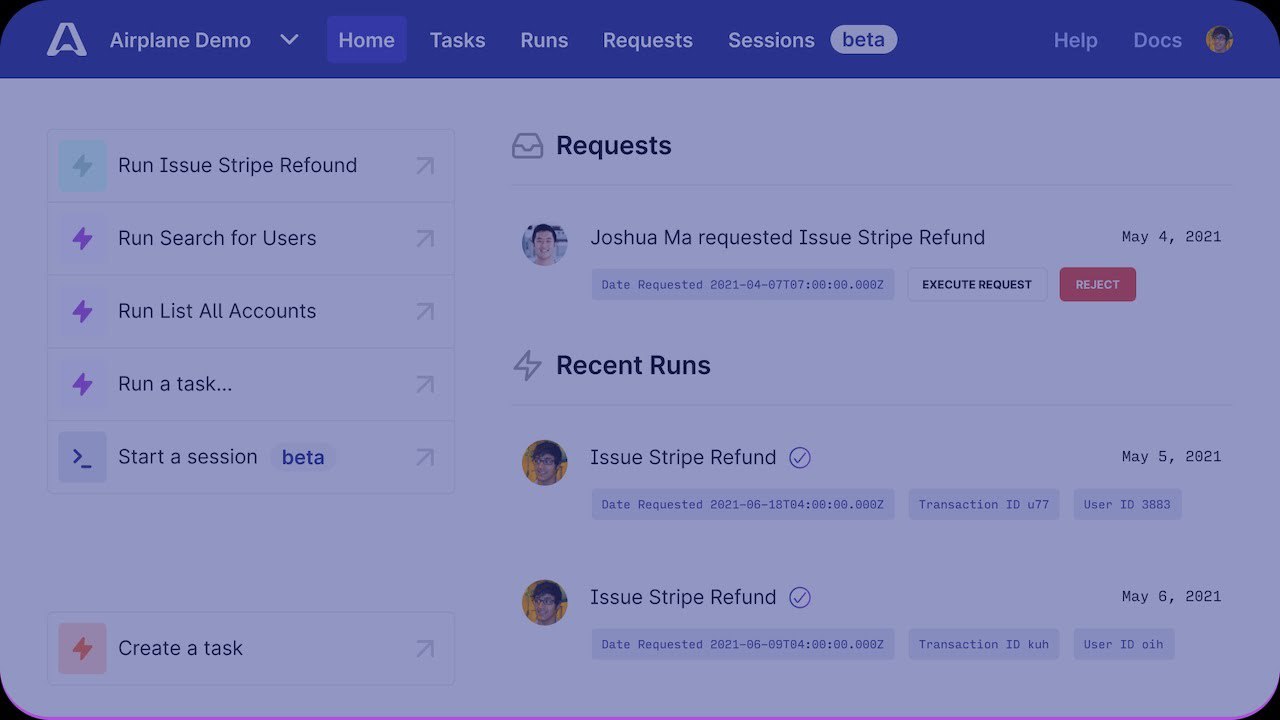Click the beta badge on Start a session

(x=303, y=458)
